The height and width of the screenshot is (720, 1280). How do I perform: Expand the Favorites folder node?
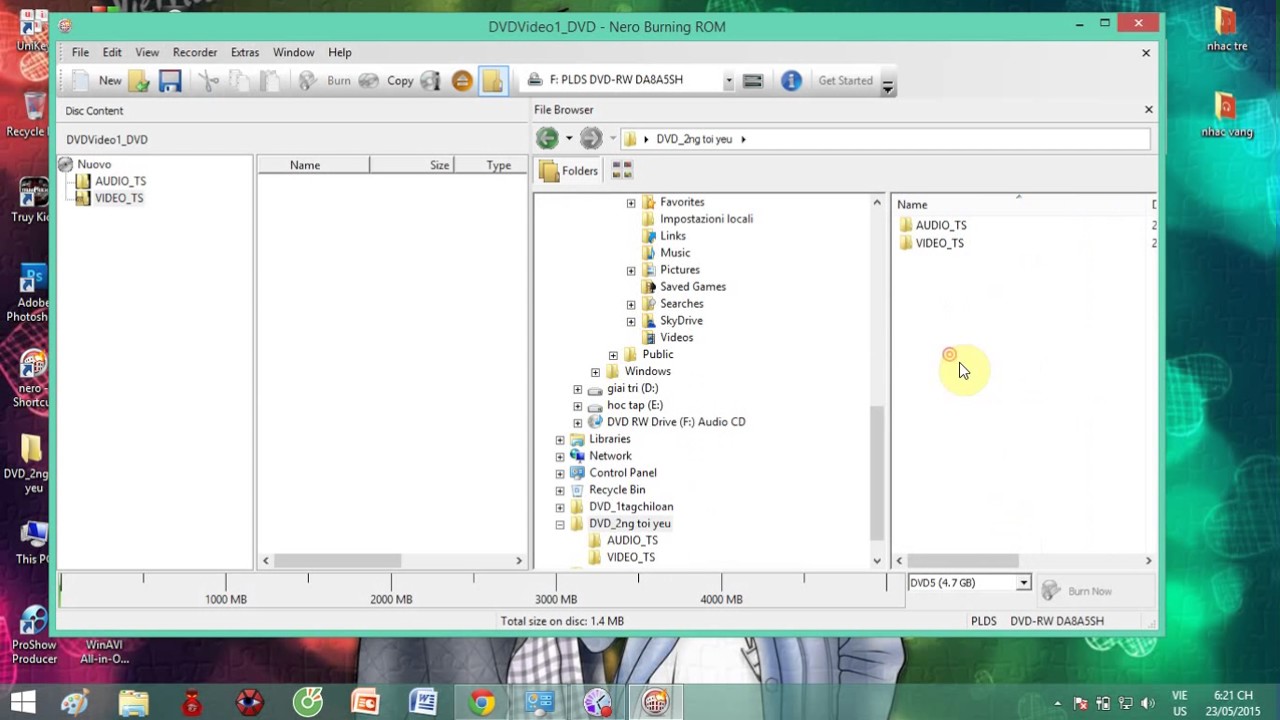(631, 203)
